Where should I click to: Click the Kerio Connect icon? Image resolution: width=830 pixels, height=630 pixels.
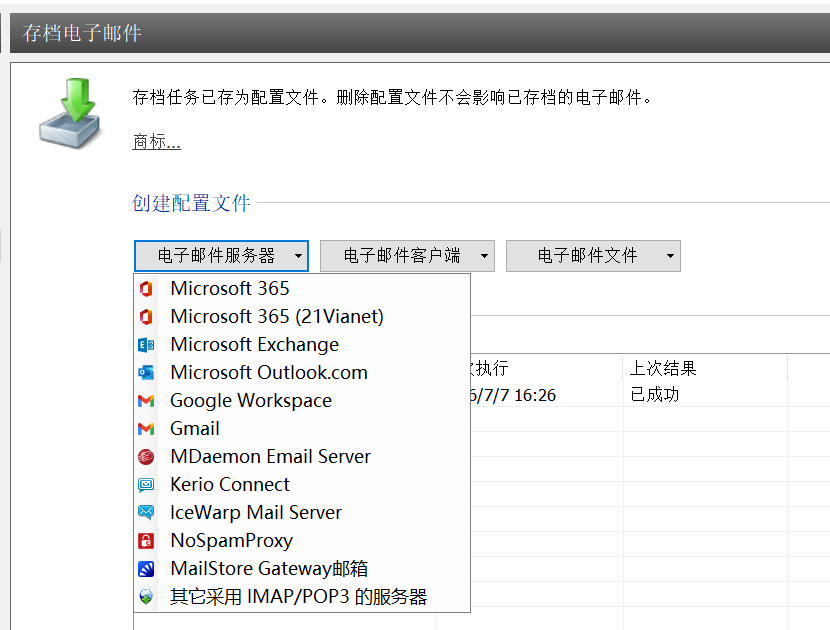(x=146, y=484)
